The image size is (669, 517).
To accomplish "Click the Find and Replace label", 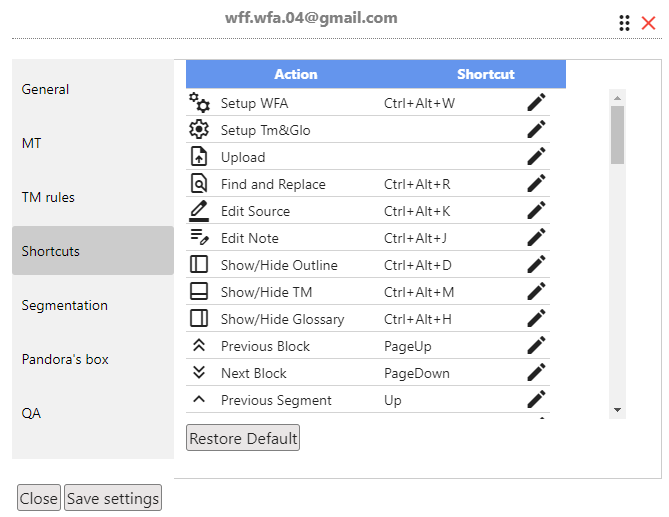I will click(273, 184).
